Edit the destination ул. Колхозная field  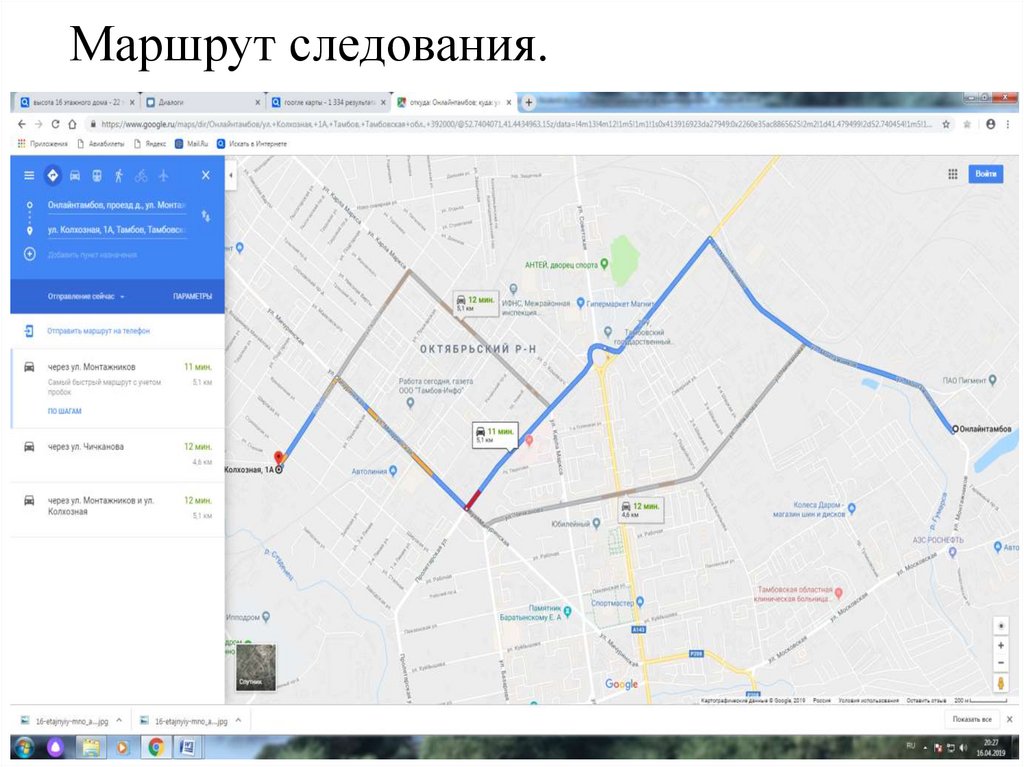(117, 230)
